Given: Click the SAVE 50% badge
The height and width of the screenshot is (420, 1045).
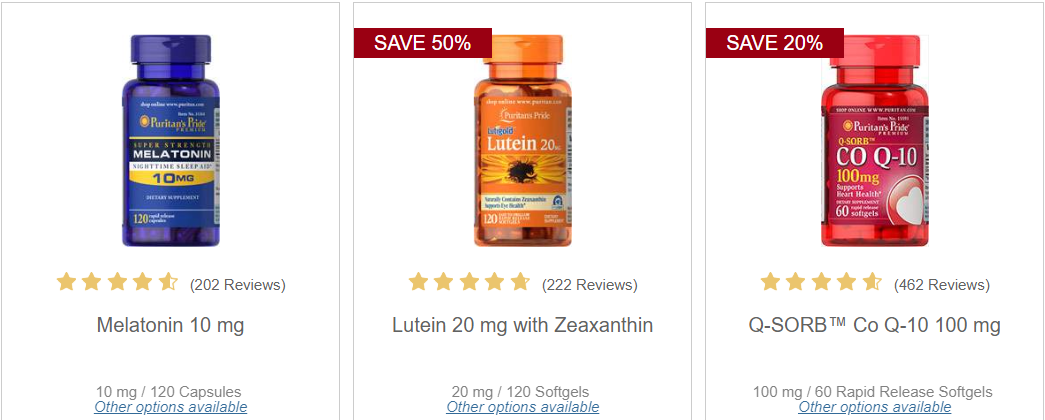Looking at the screenshot, I should (x=423, y=43).
